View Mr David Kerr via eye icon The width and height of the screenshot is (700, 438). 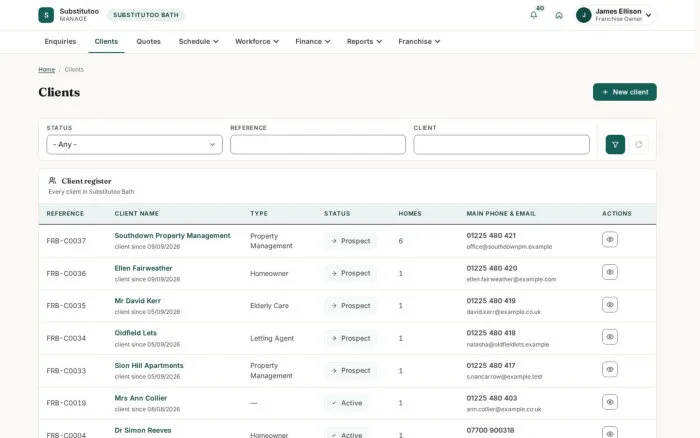[x=610, y=305]
